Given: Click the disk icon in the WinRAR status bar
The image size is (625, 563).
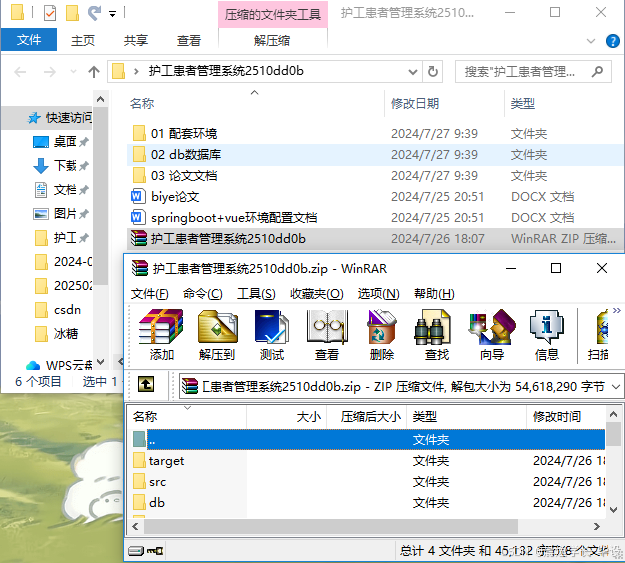Looking at the screenshot, I should (x=136, y=551).
